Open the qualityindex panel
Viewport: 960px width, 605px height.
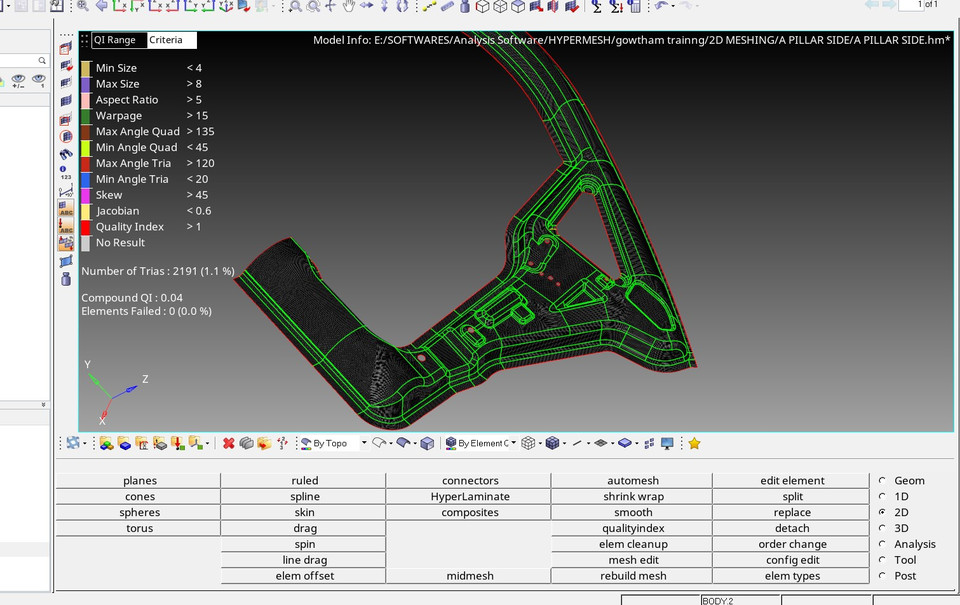[x=632, y=528]
